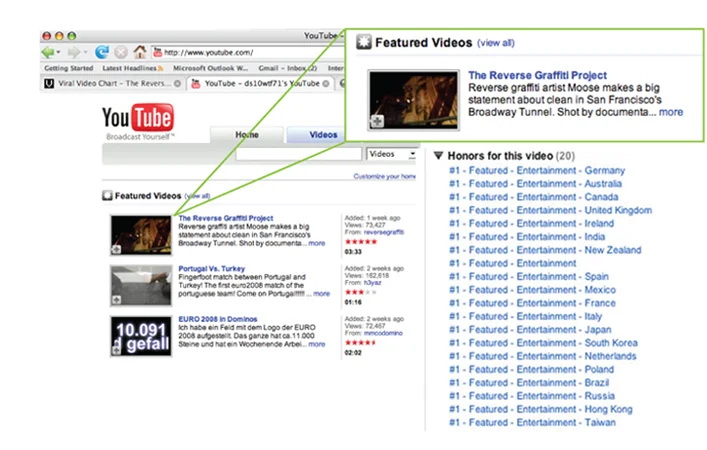
Task: Click the star icon beside enlarged Featured Videos
Action: 364,42
